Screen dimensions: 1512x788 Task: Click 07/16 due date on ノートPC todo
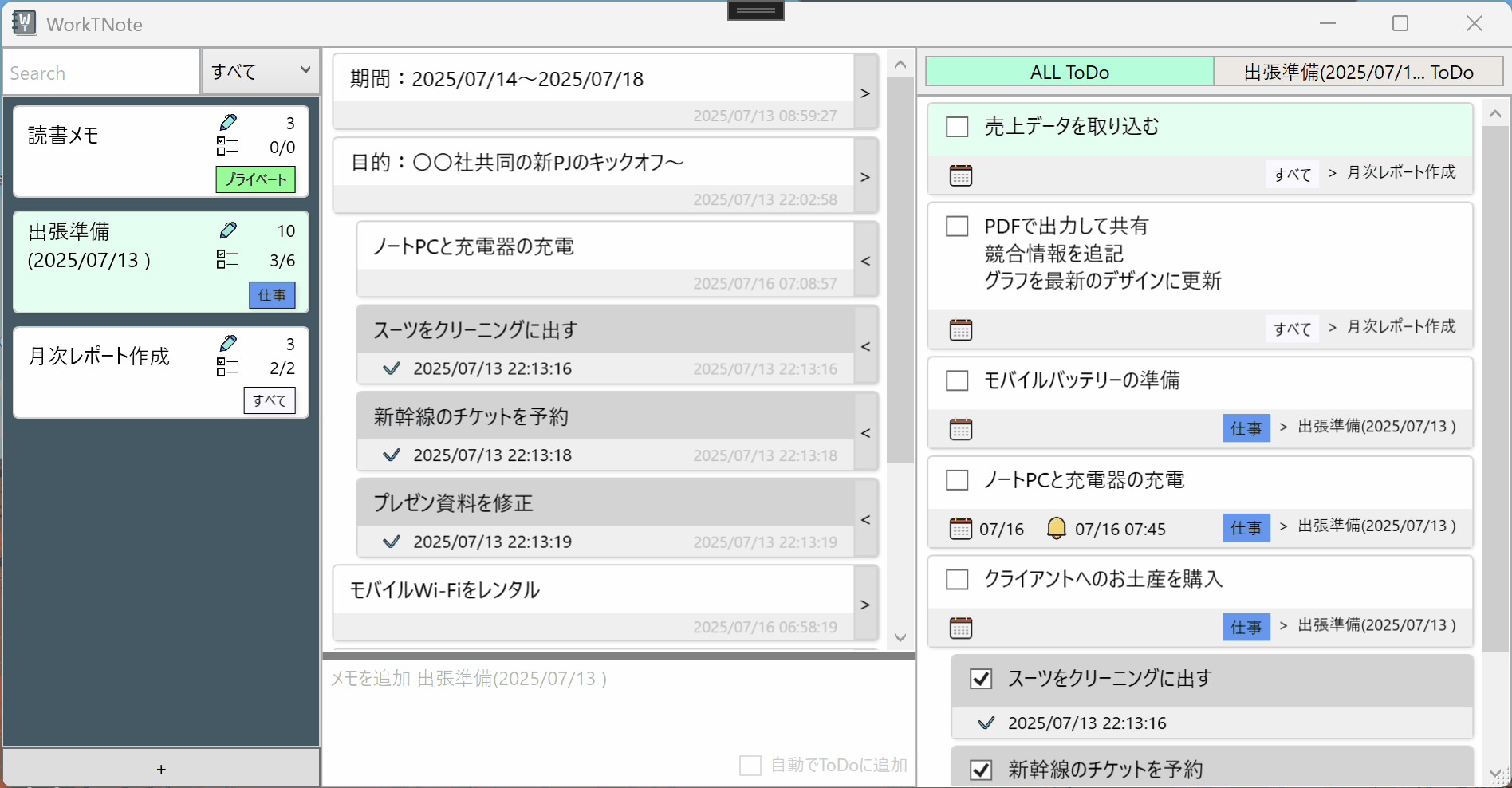point(1002,529)
